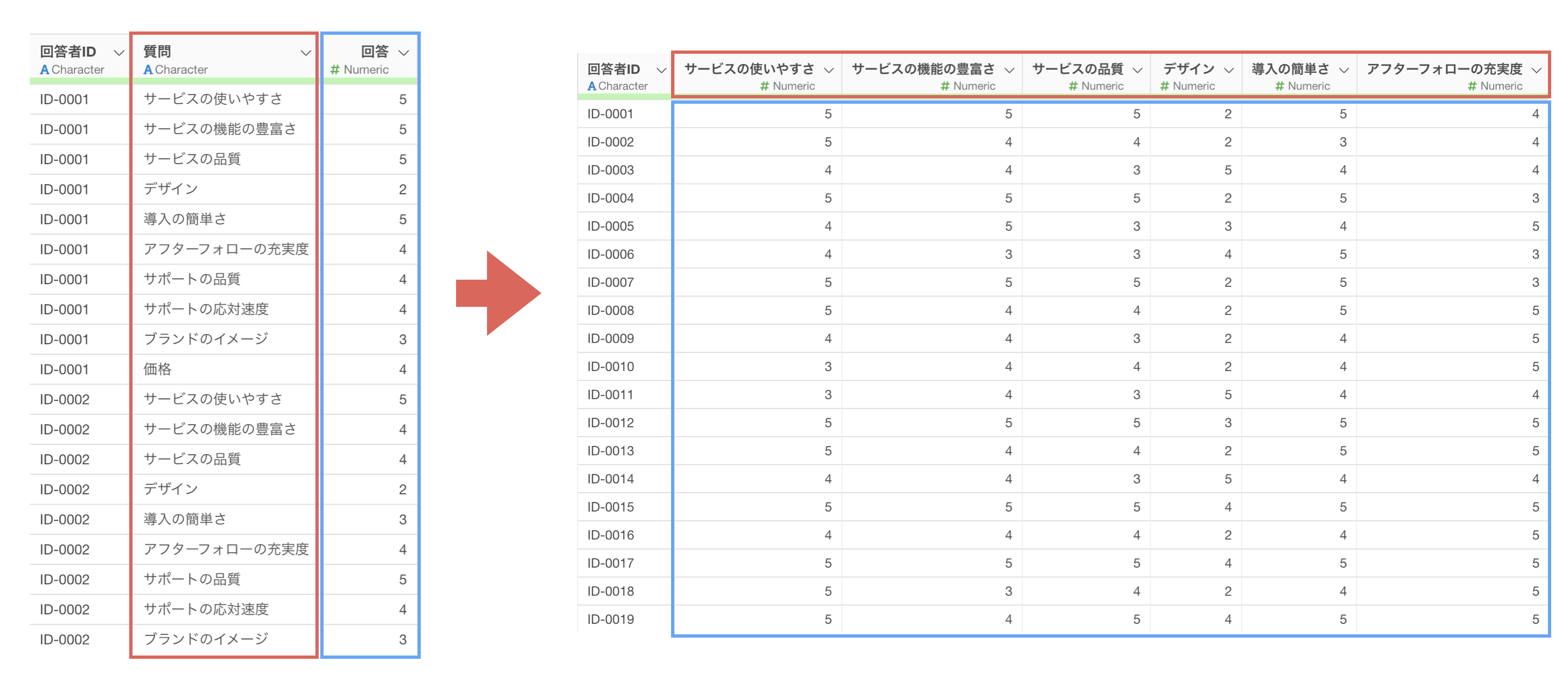Open the アフターフォローの充実度 column menu
1568x693 pixels.
[1537, 70]
